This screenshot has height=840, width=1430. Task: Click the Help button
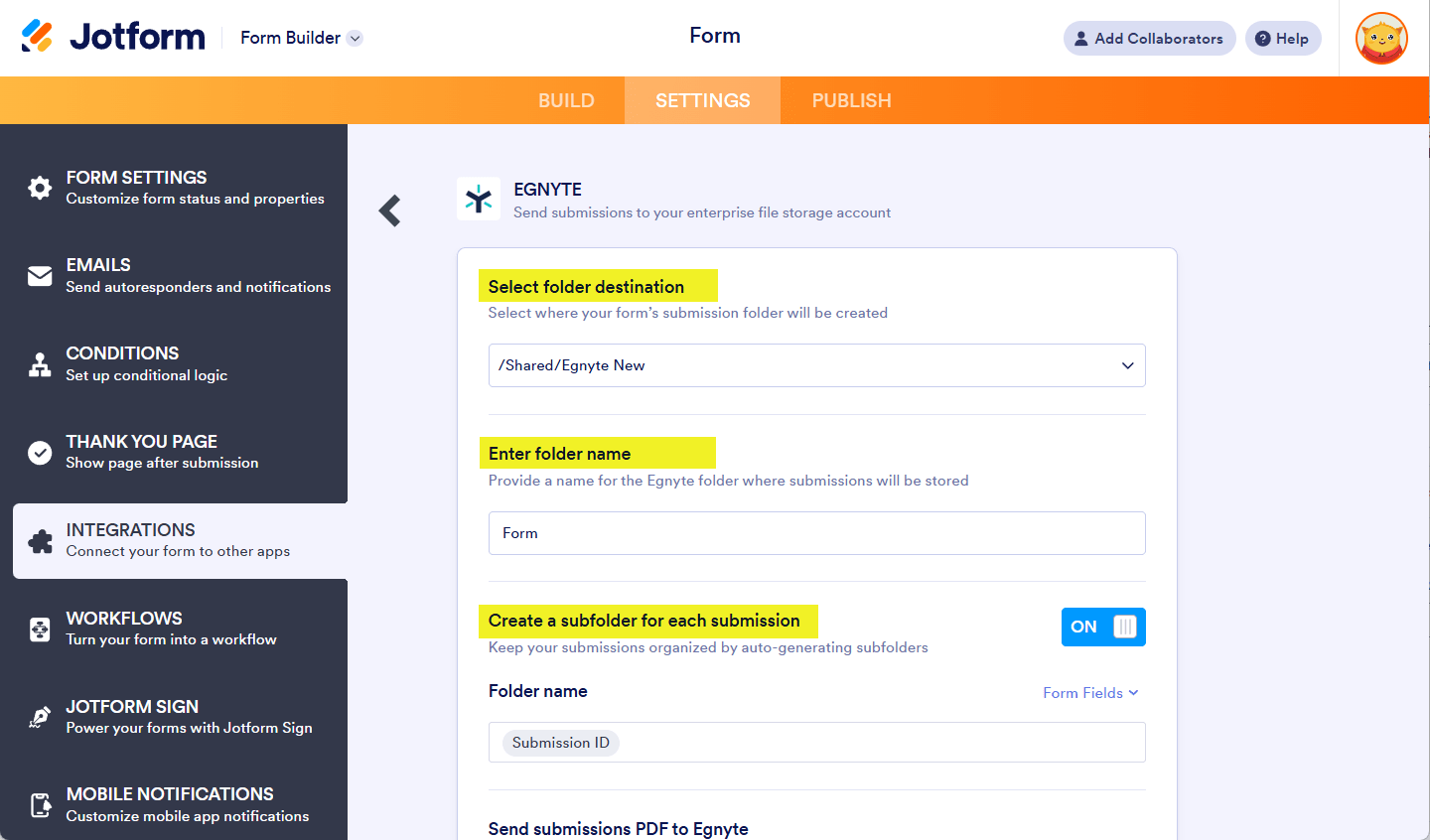pyautogui.click(x=1283, y=39)
